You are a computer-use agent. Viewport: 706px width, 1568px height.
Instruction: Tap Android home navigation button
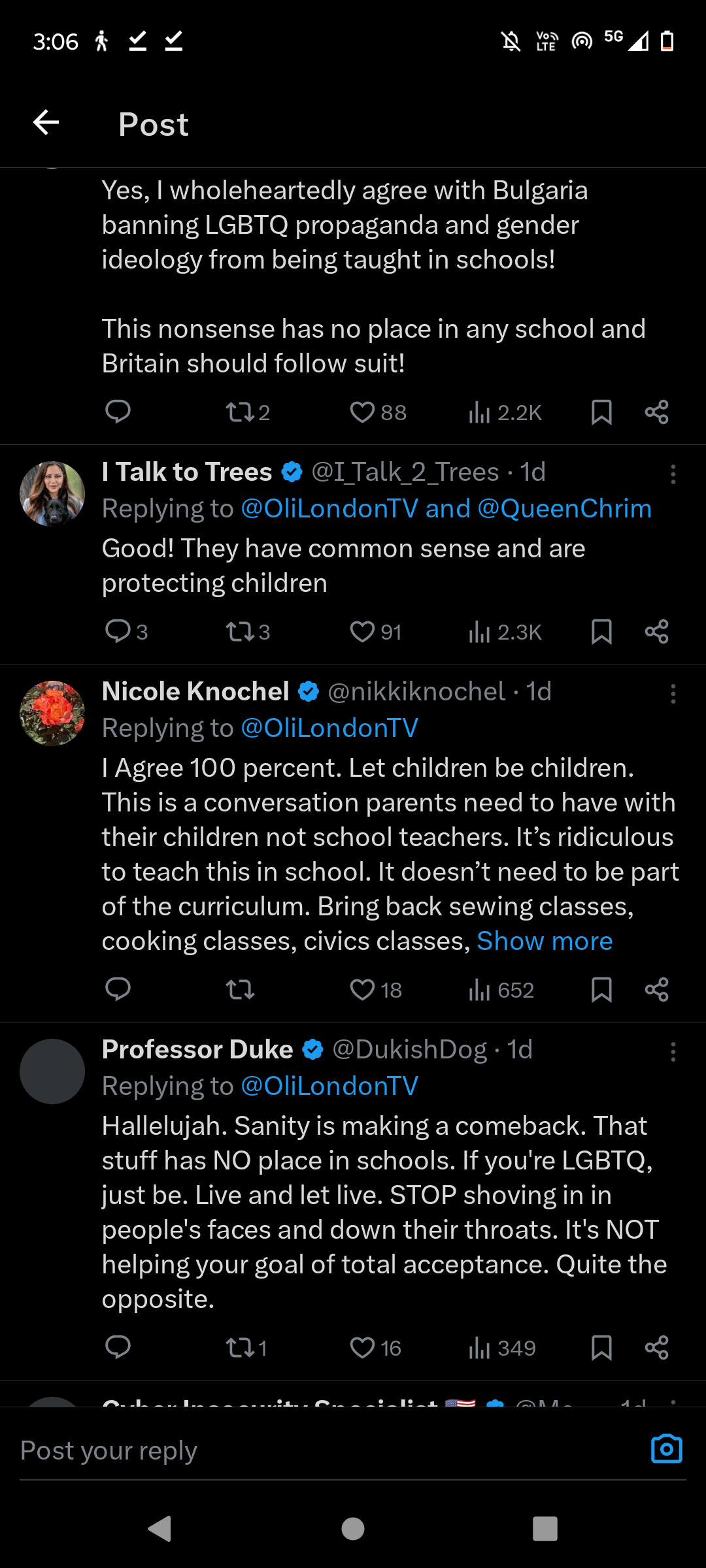[x=353, y=1528]
